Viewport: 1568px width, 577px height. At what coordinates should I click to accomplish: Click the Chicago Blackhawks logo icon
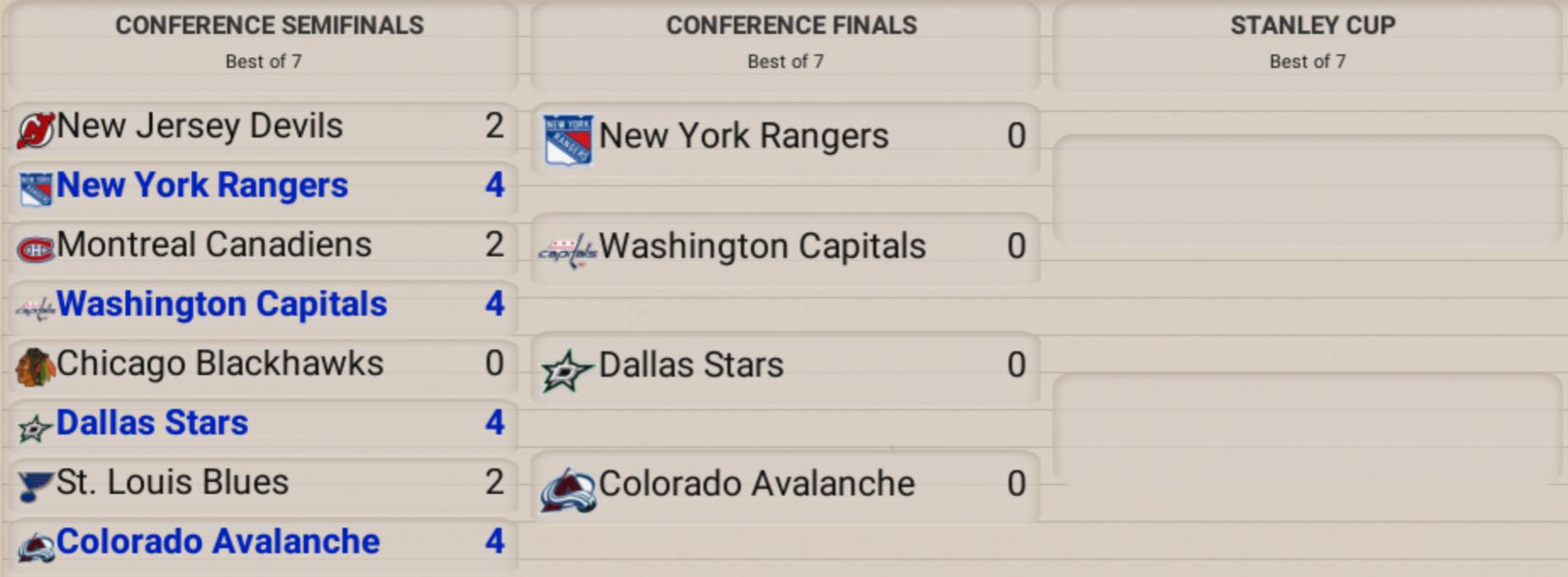coord(36,367)
